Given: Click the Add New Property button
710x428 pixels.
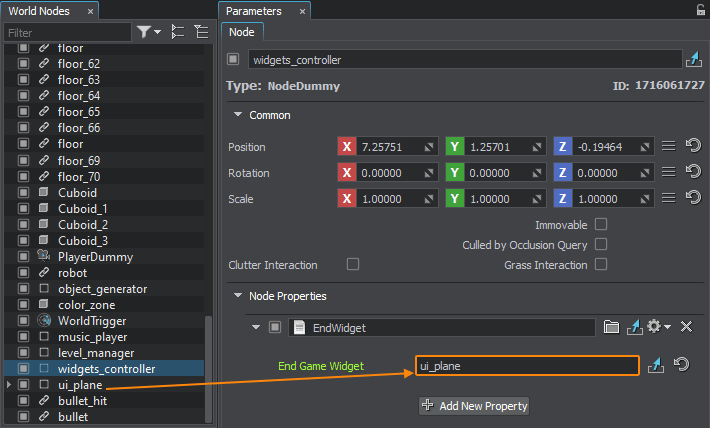Looking at the screenshot, I should coord(474,406).
